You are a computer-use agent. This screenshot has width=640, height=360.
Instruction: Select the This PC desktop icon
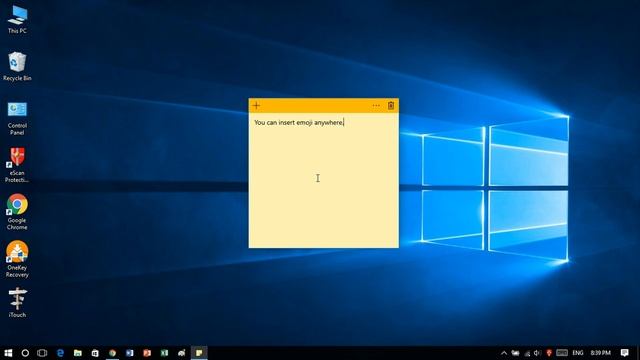(17, 19)
